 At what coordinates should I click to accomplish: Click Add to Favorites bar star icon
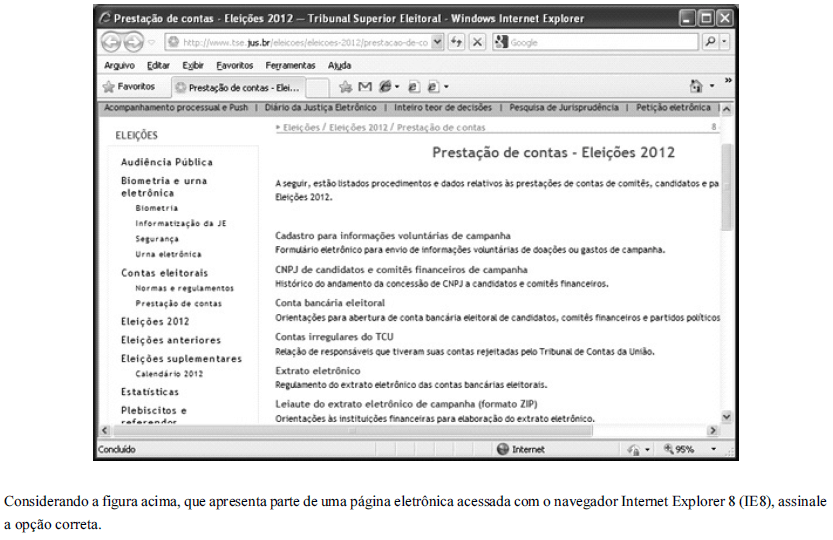(346, 87)
